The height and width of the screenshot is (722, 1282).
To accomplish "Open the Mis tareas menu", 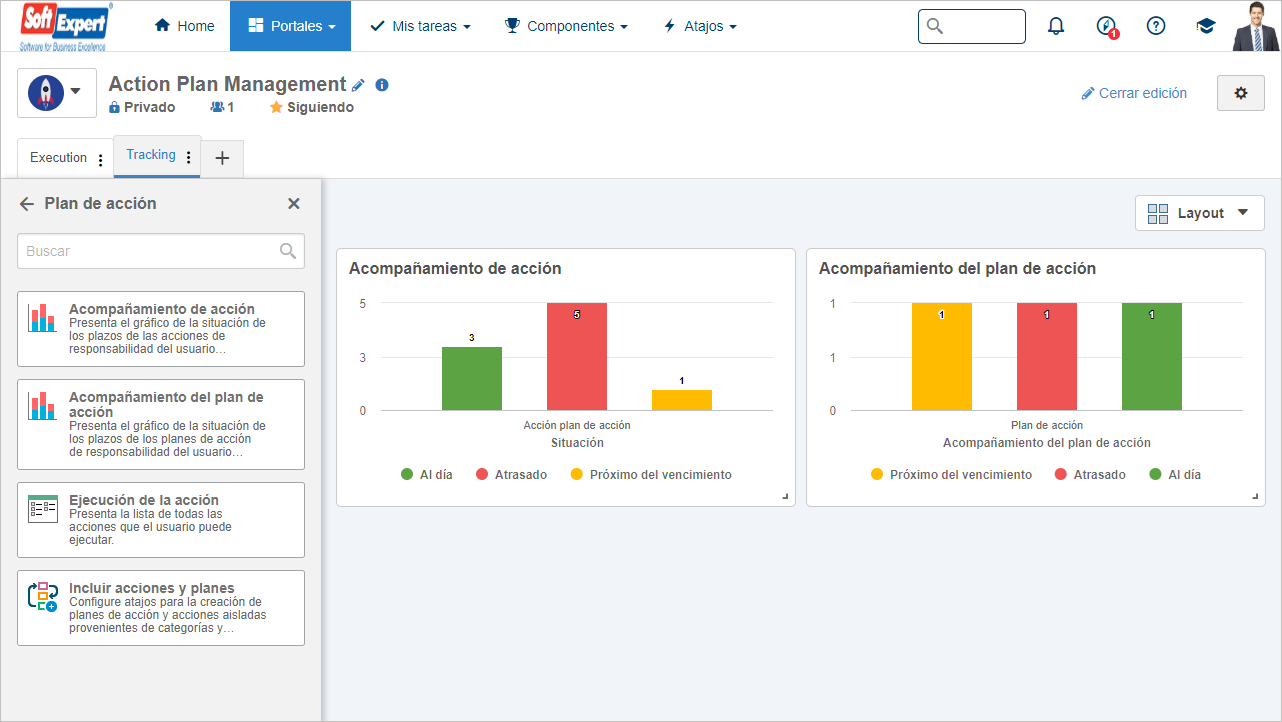I will (420, 26).
